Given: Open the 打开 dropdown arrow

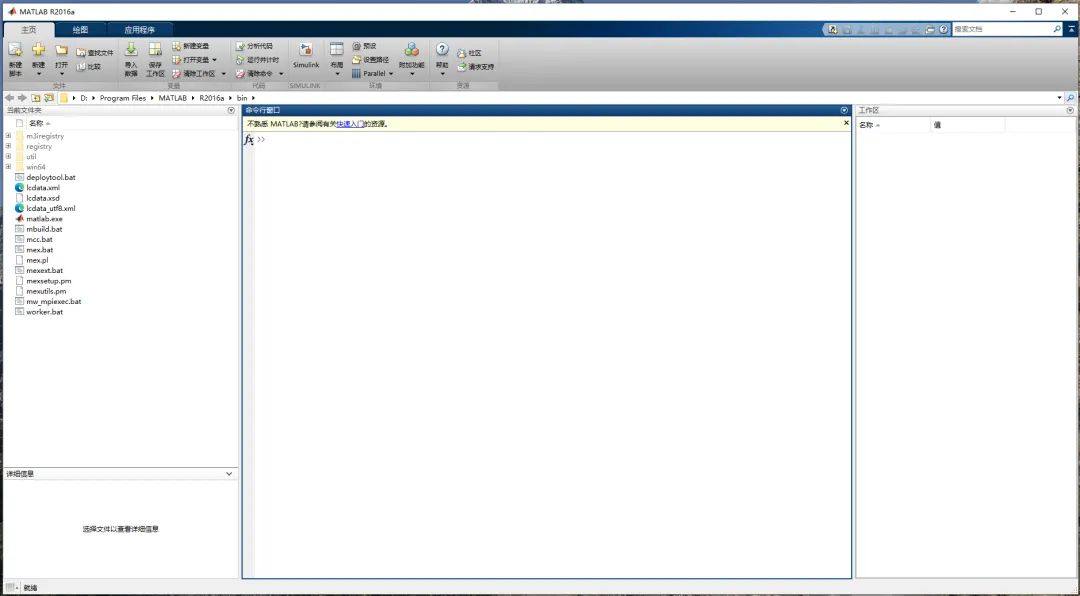Looking at the screenshot, I should pyautogui.click(x=61, y=74).
